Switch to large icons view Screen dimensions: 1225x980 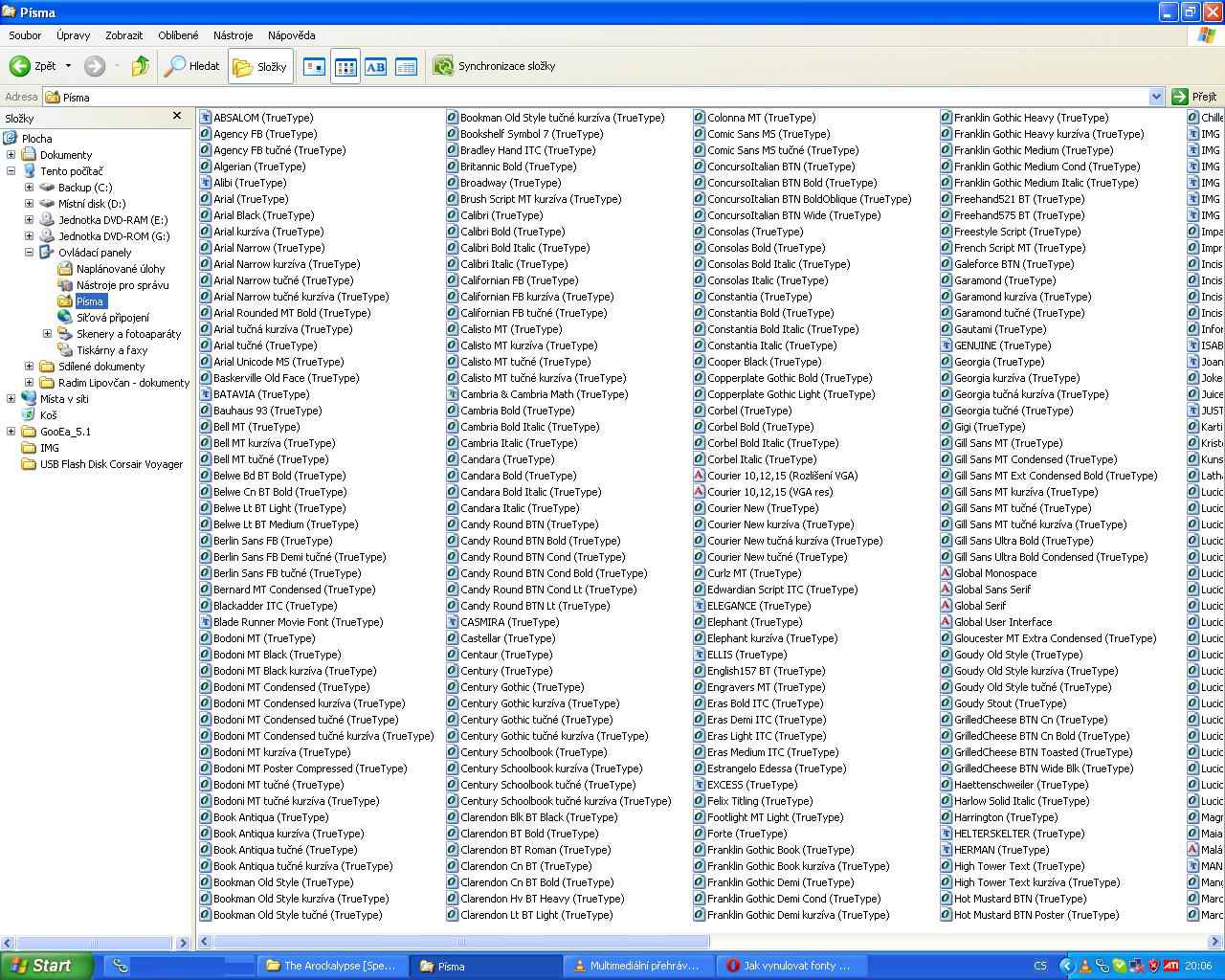[x=315, y=67]
